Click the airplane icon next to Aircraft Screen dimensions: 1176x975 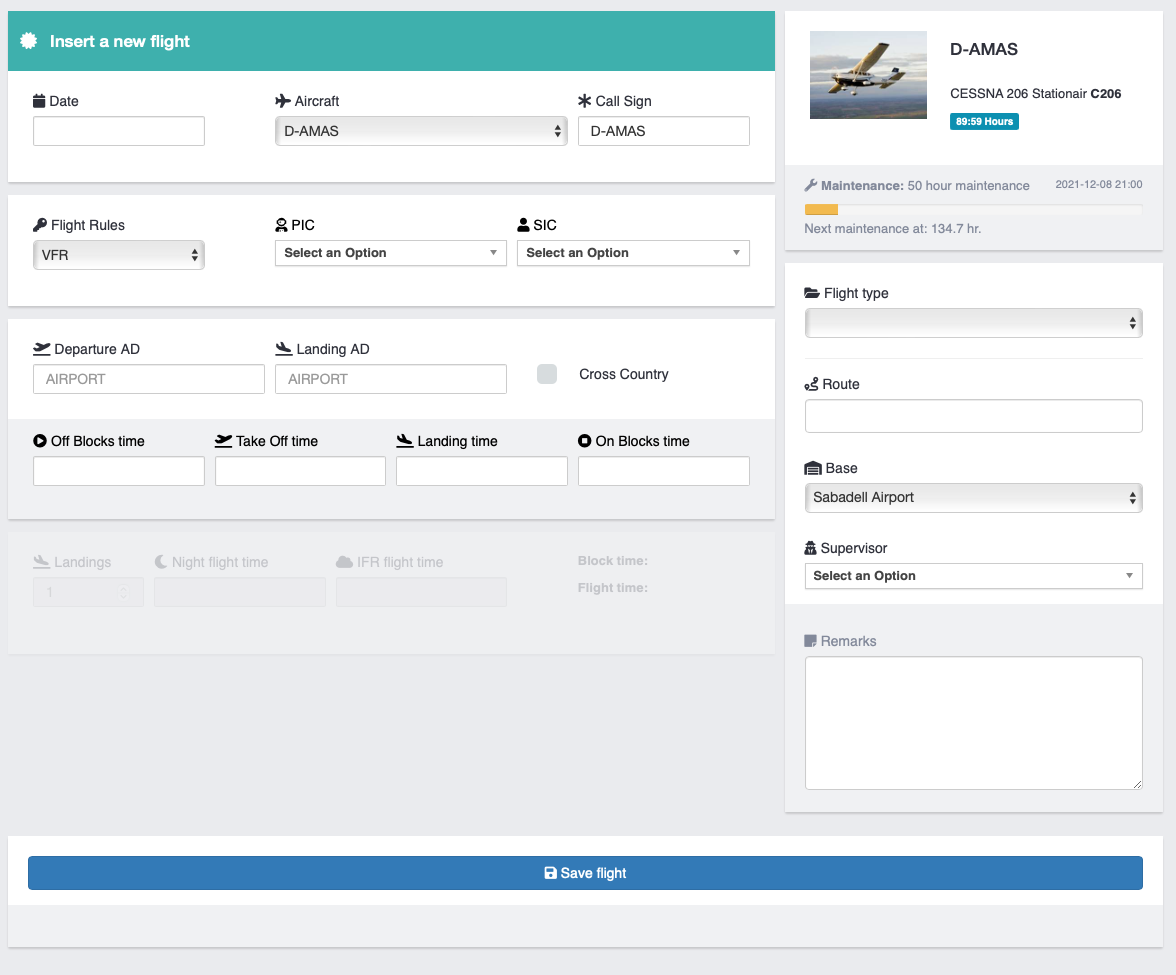[x=283, y=101]
